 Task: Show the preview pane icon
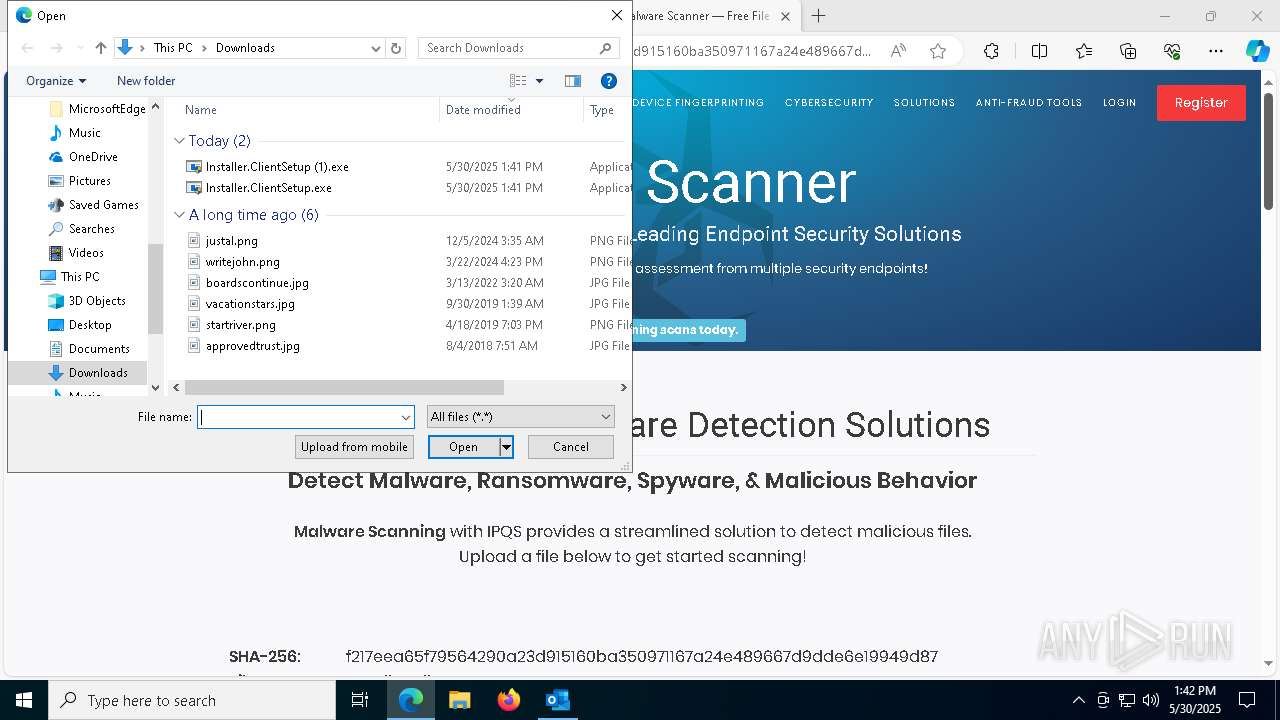pos(573,81)
